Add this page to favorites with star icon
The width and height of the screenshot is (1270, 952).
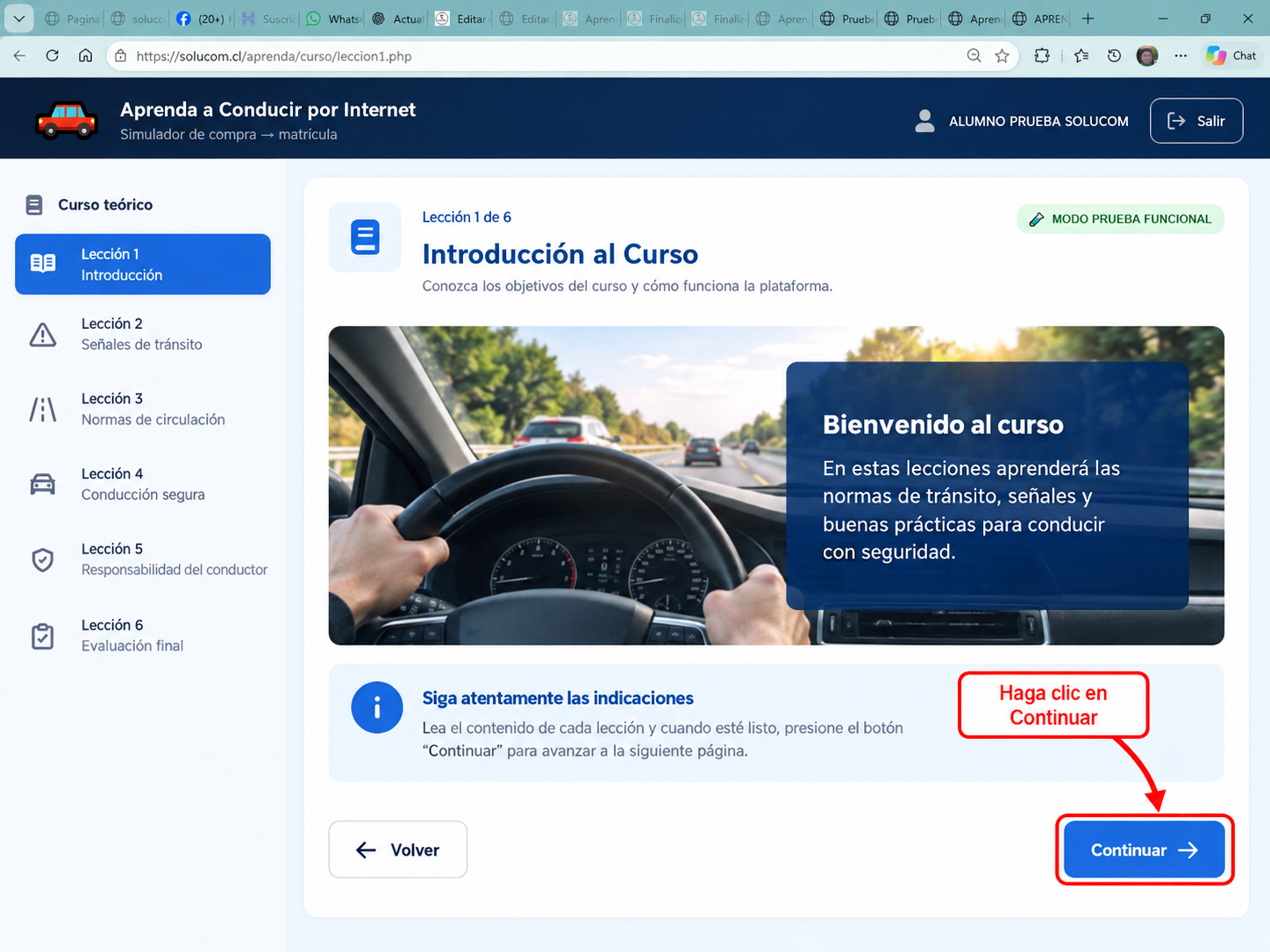tap(1002, 55)
